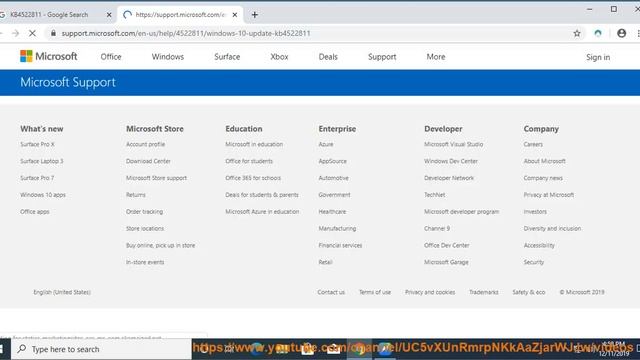Open the Financial services link

[340, 245]
